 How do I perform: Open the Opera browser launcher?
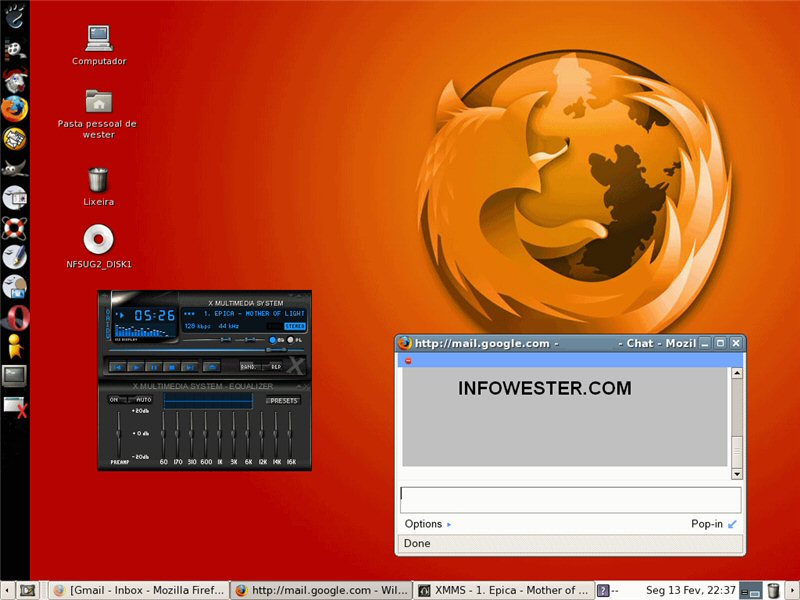14,318
